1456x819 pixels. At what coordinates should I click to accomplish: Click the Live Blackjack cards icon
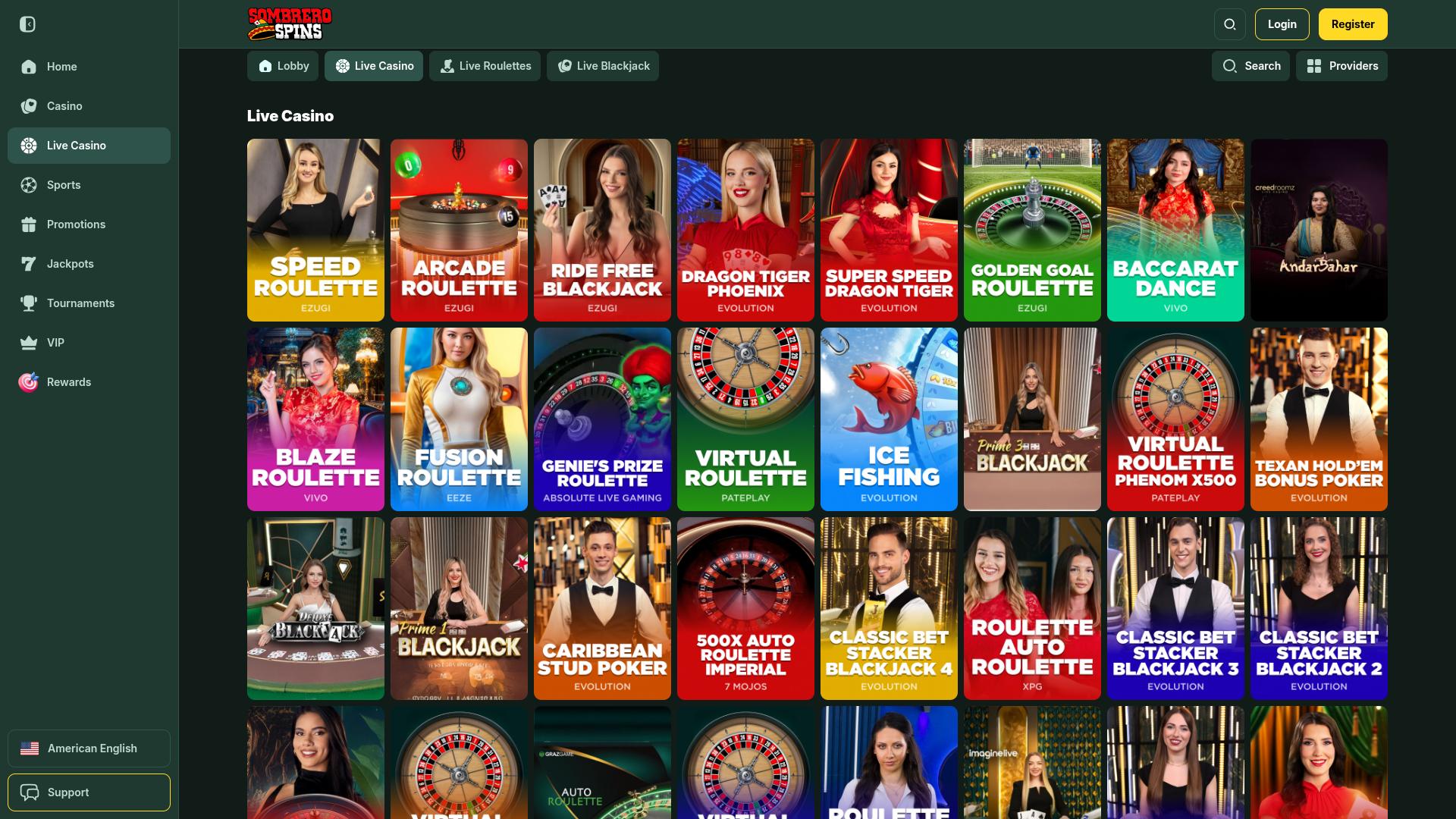click(565, 66)
